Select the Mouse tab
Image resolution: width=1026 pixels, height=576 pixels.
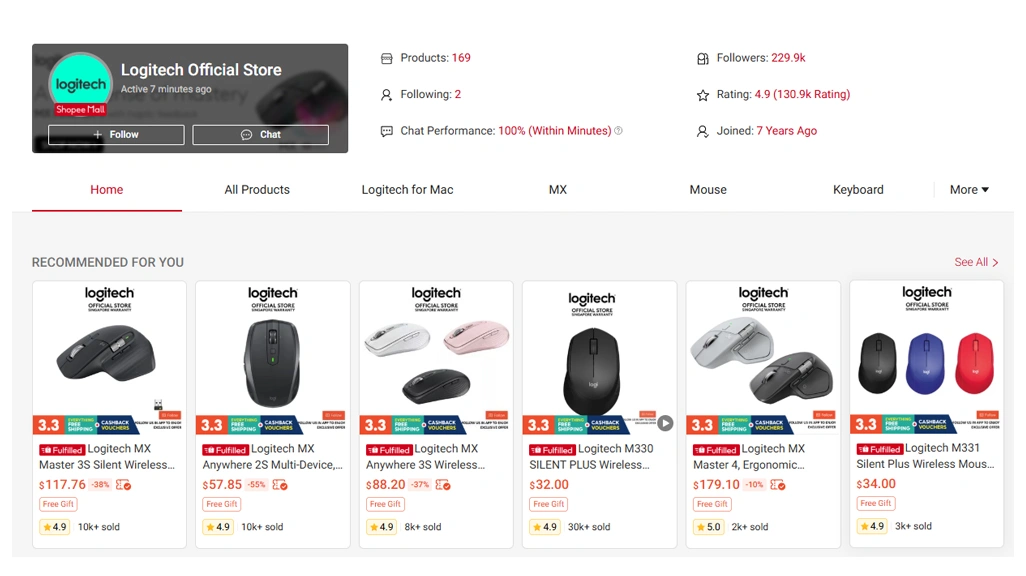coord(707,189)
